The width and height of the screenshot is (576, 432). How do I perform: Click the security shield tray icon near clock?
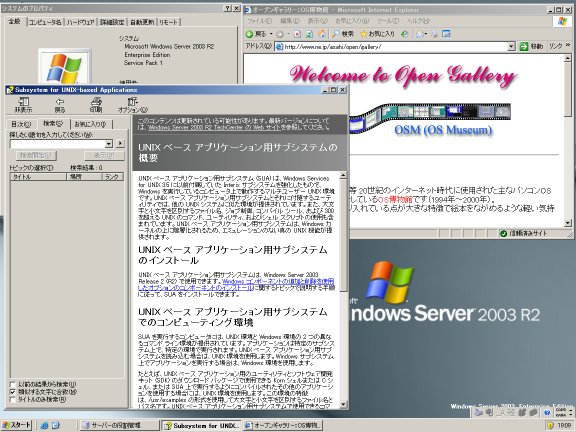click(x=550, y=425)
